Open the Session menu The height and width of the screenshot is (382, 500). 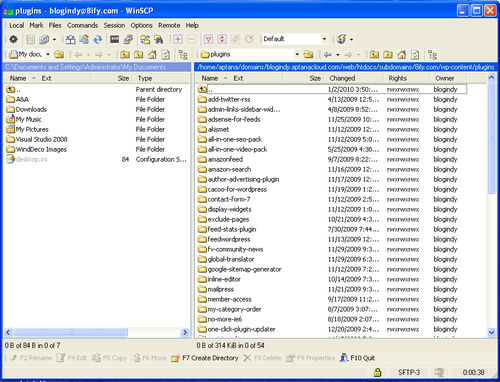tap(114, 25)
